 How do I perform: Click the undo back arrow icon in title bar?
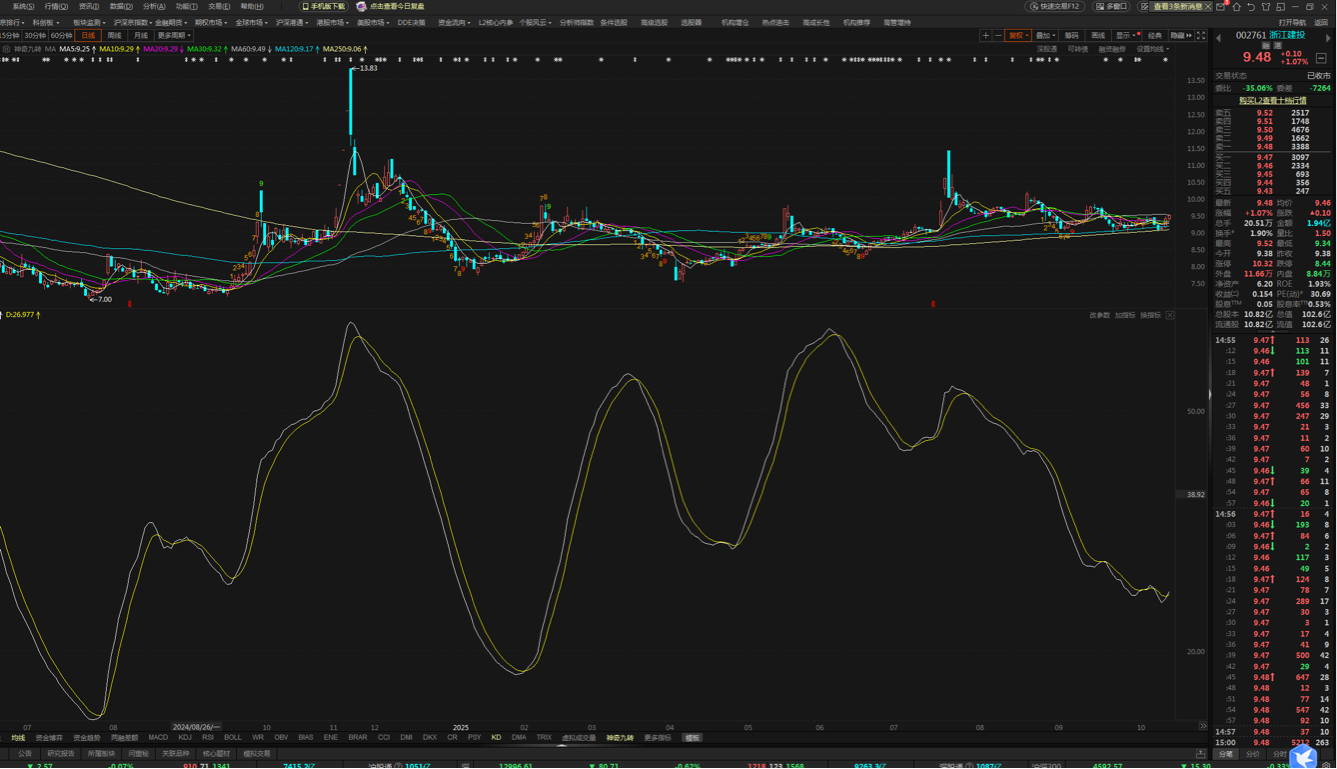coord(1251,6)
